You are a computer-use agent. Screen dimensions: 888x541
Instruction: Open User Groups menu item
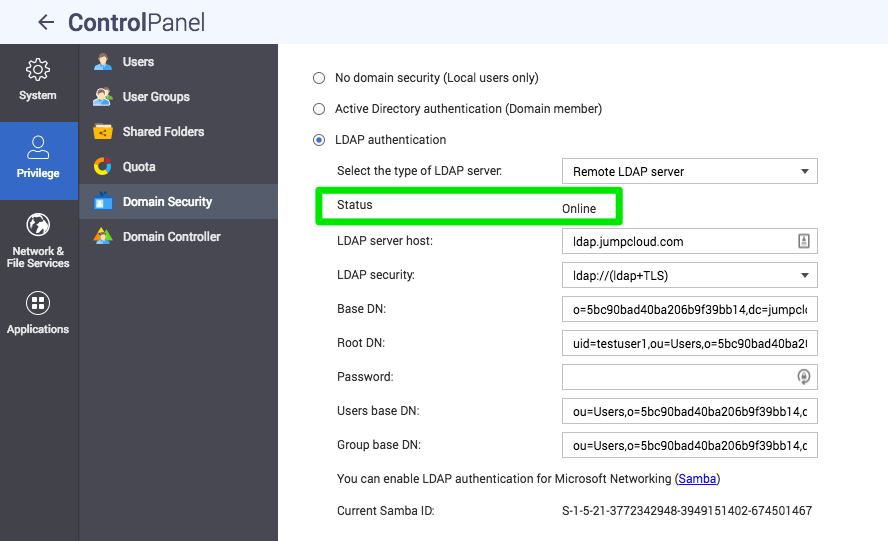pyautogui.click(x=156, y=97)
